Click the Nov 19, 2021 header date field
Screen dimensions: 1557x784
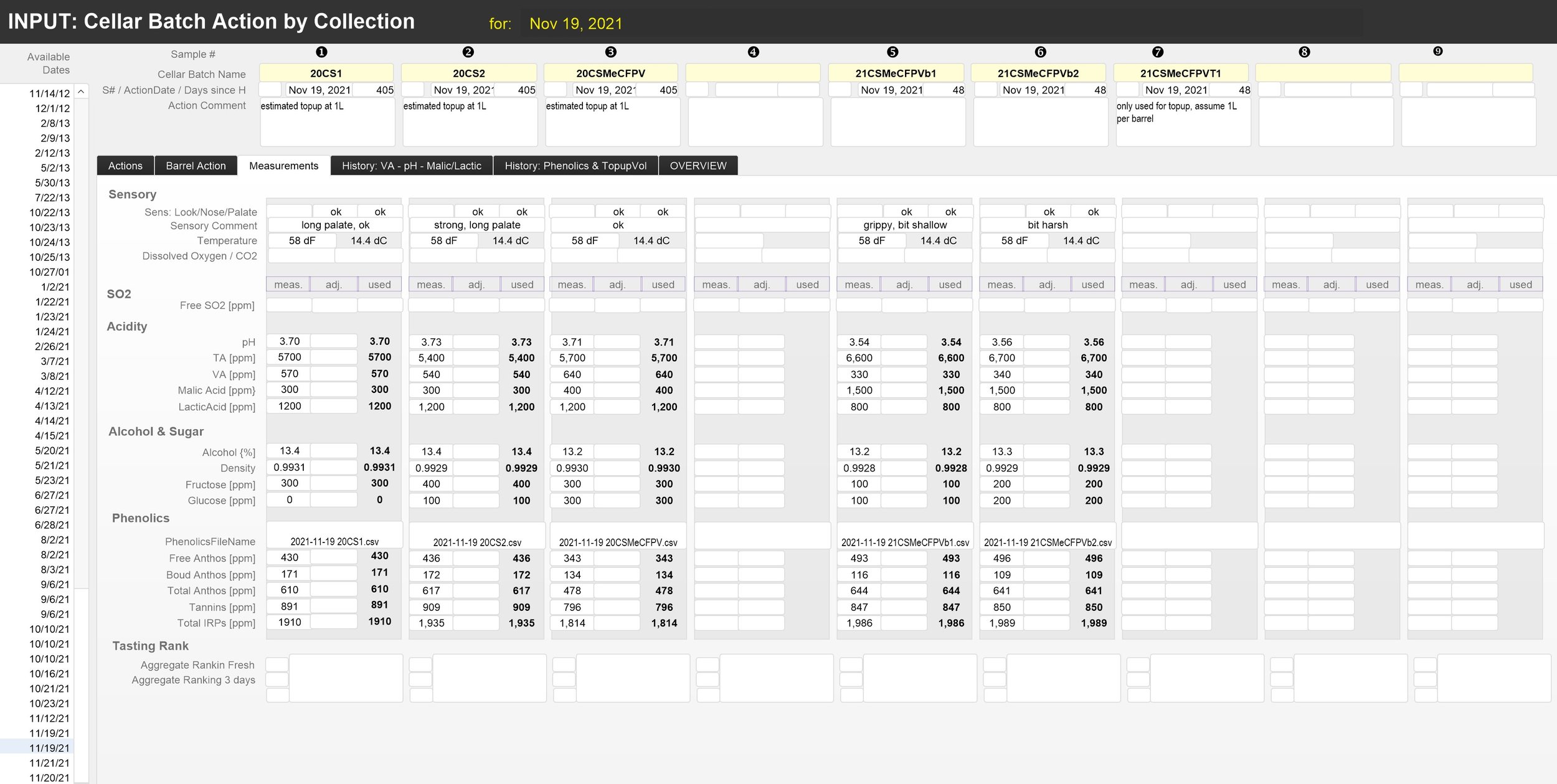pos(575,24)
